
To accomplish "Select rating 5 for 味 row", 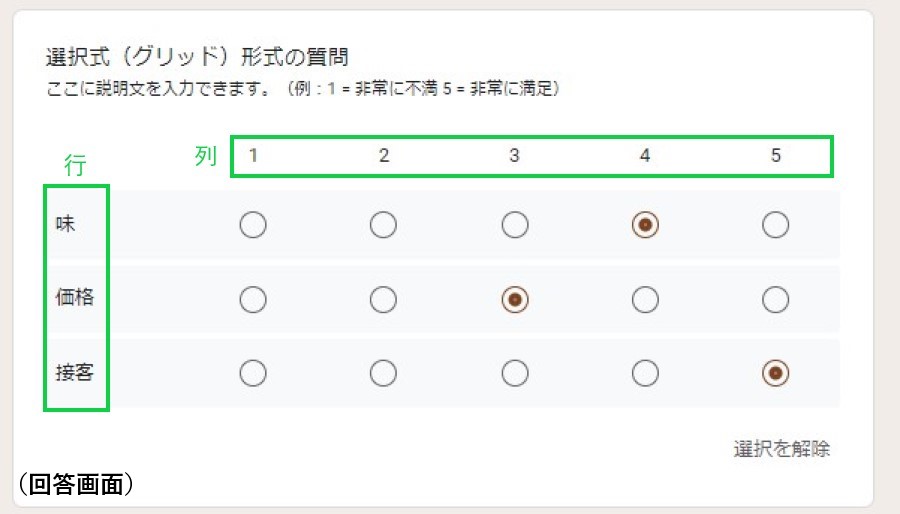I will click(x=775, y=225).
